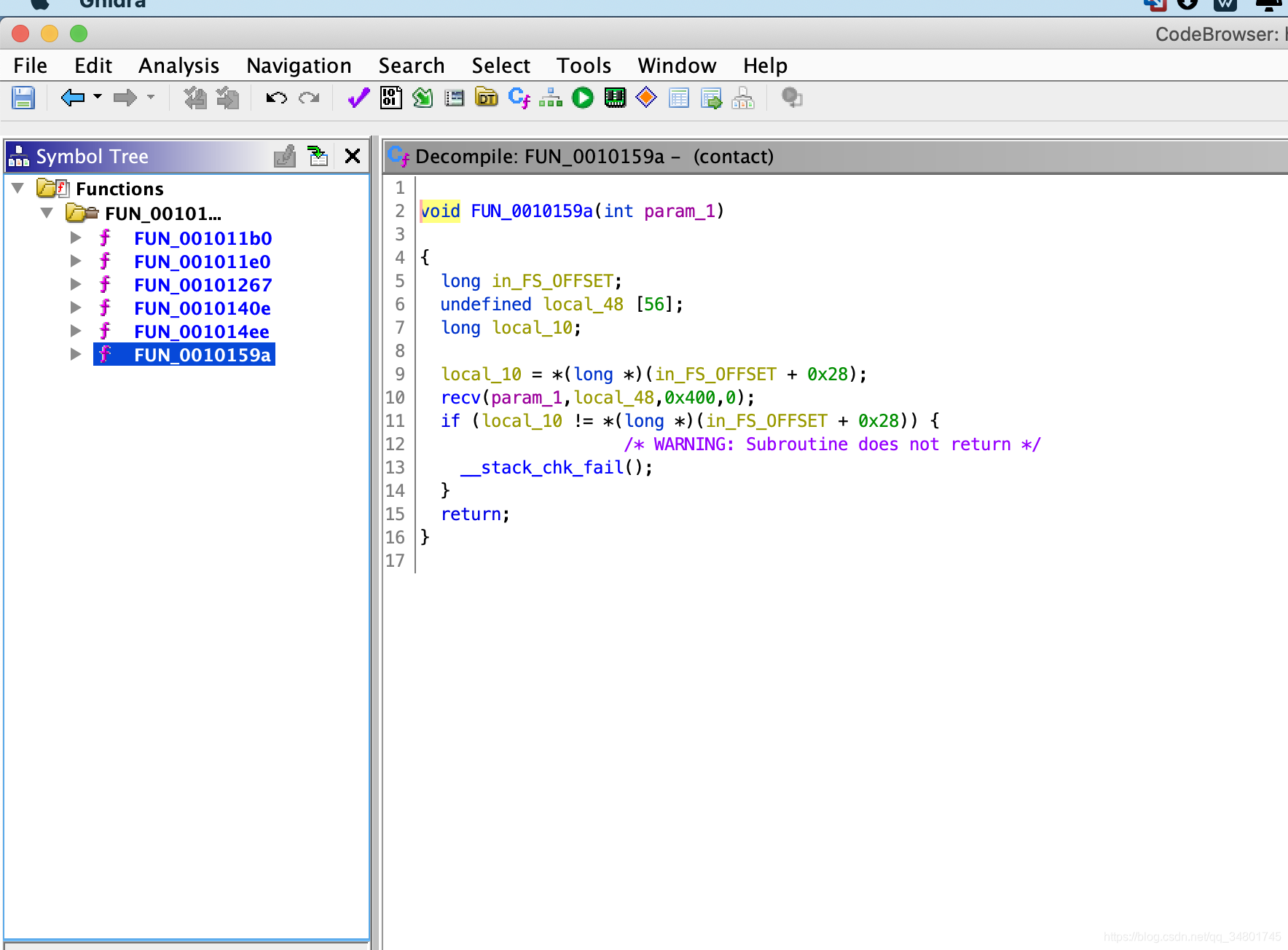This screenshot has height=950, width=1288.
Task: Click Symbol Tree edit pencil icon
Action: (285, 156)
